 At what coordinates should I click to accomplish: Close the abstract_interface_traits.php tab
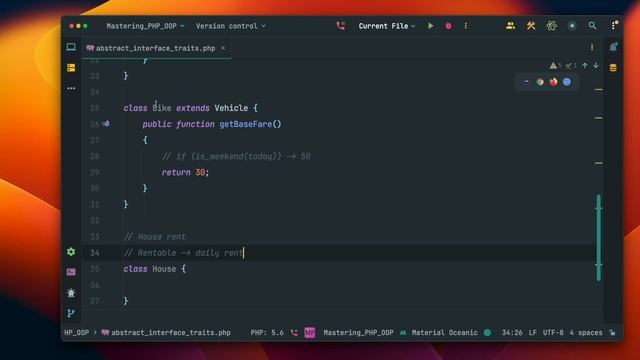point(223,48)
